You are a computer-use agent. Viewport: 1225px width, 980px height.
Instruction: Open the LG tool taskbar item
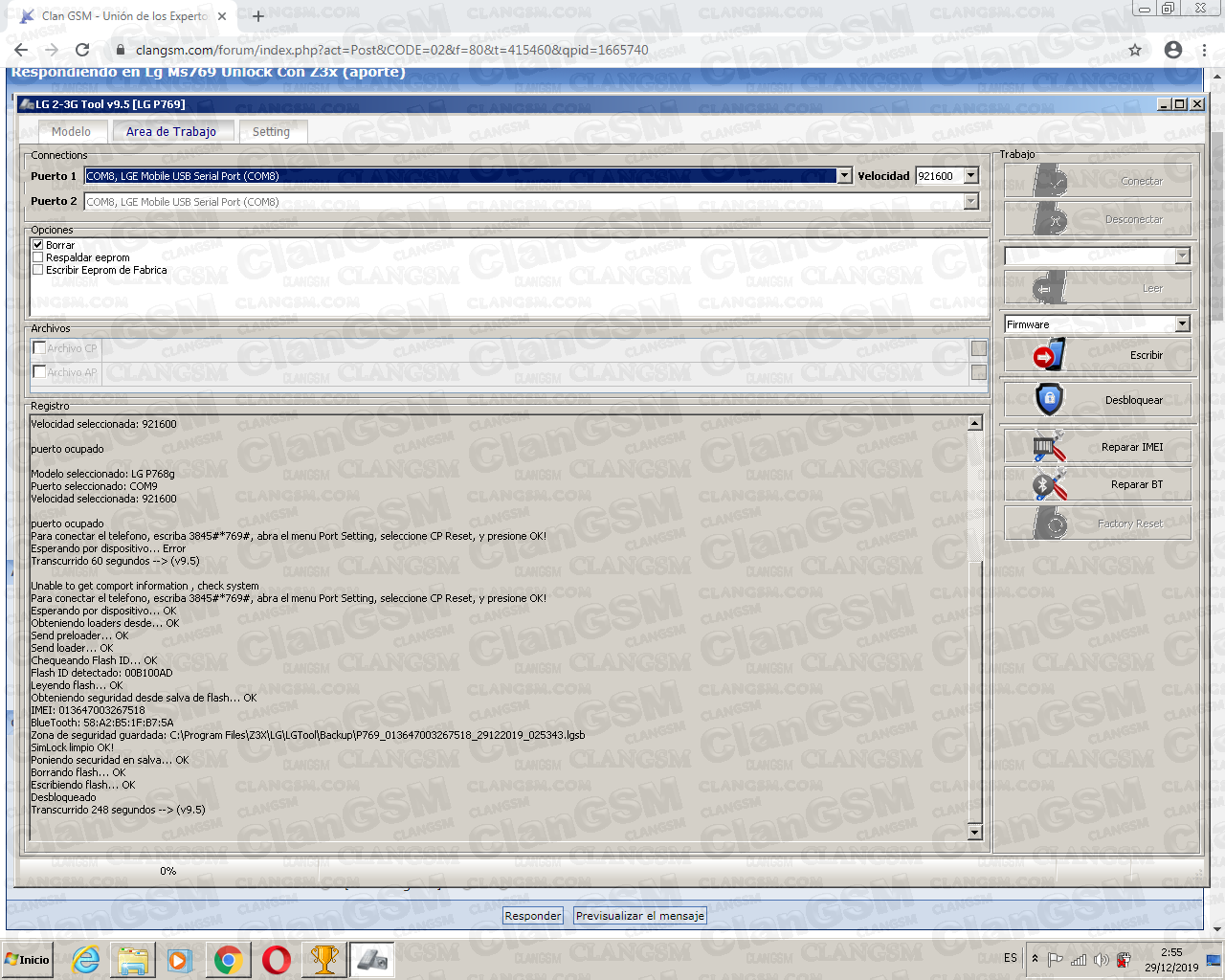pos(371,960)
